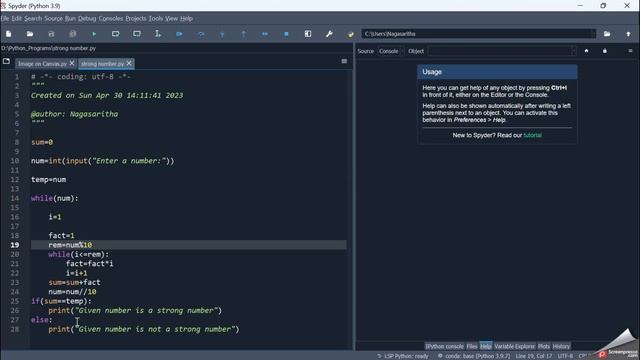This screenshot has height=360, width=640.
Task: Step out / run until return icon
Action: (244, 34)
